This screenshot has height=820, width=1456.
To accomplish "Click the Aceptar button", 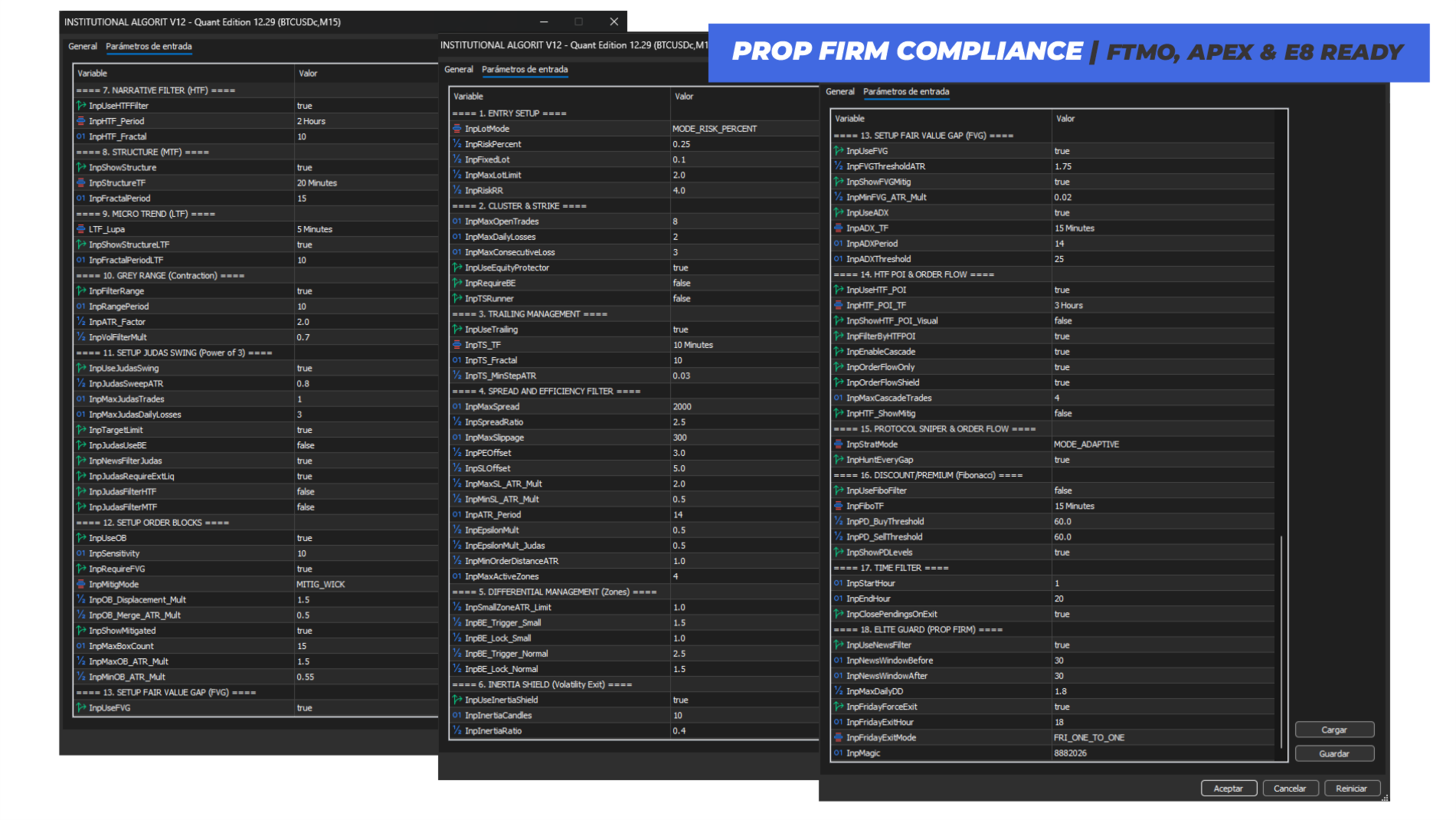I will pyautogui.click(x=1229, y=788).
